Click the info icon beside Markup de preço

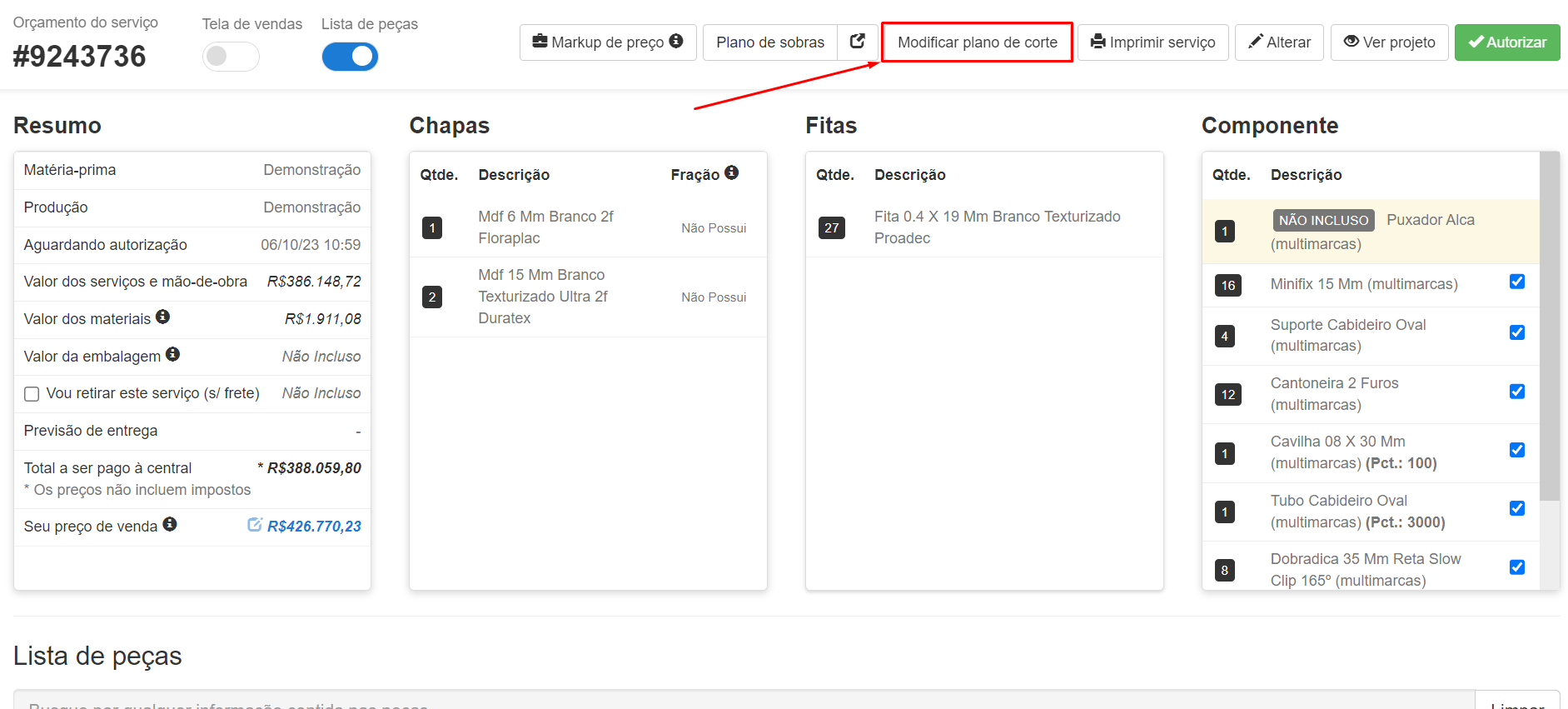click(x=676, y=41)
